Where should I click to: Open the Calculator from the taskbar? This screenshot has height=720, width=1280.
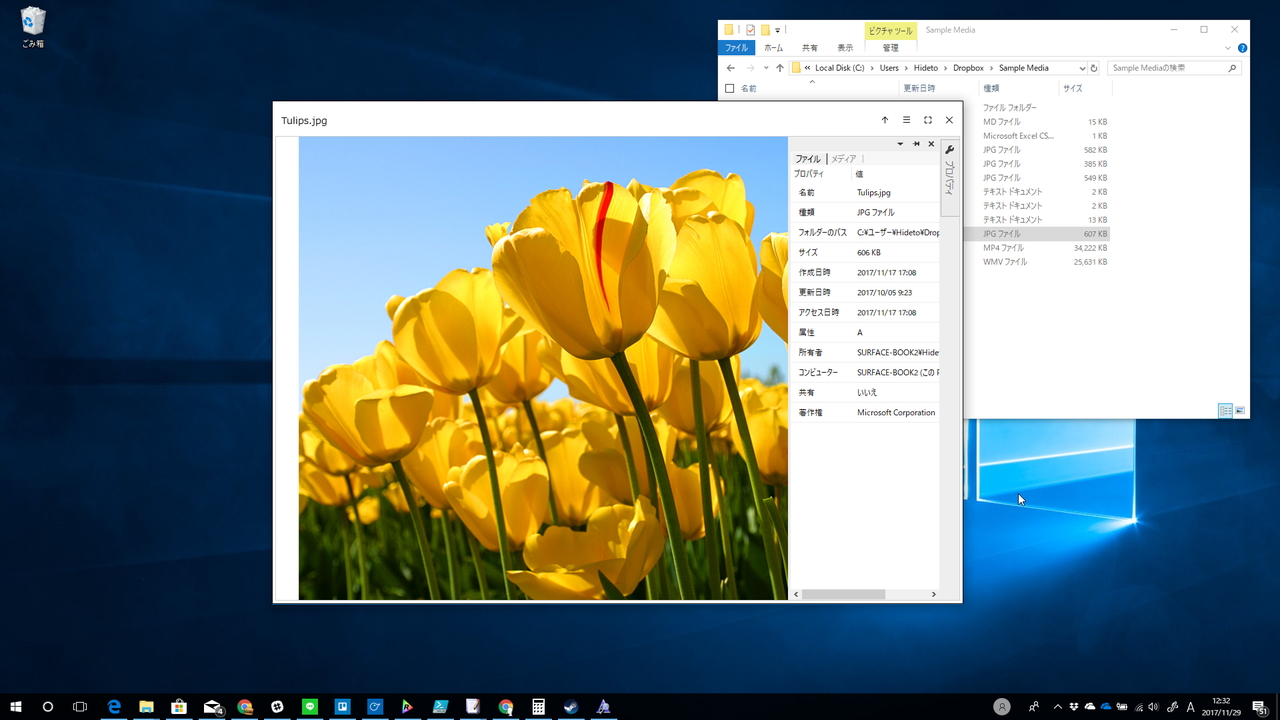point(538,707)
